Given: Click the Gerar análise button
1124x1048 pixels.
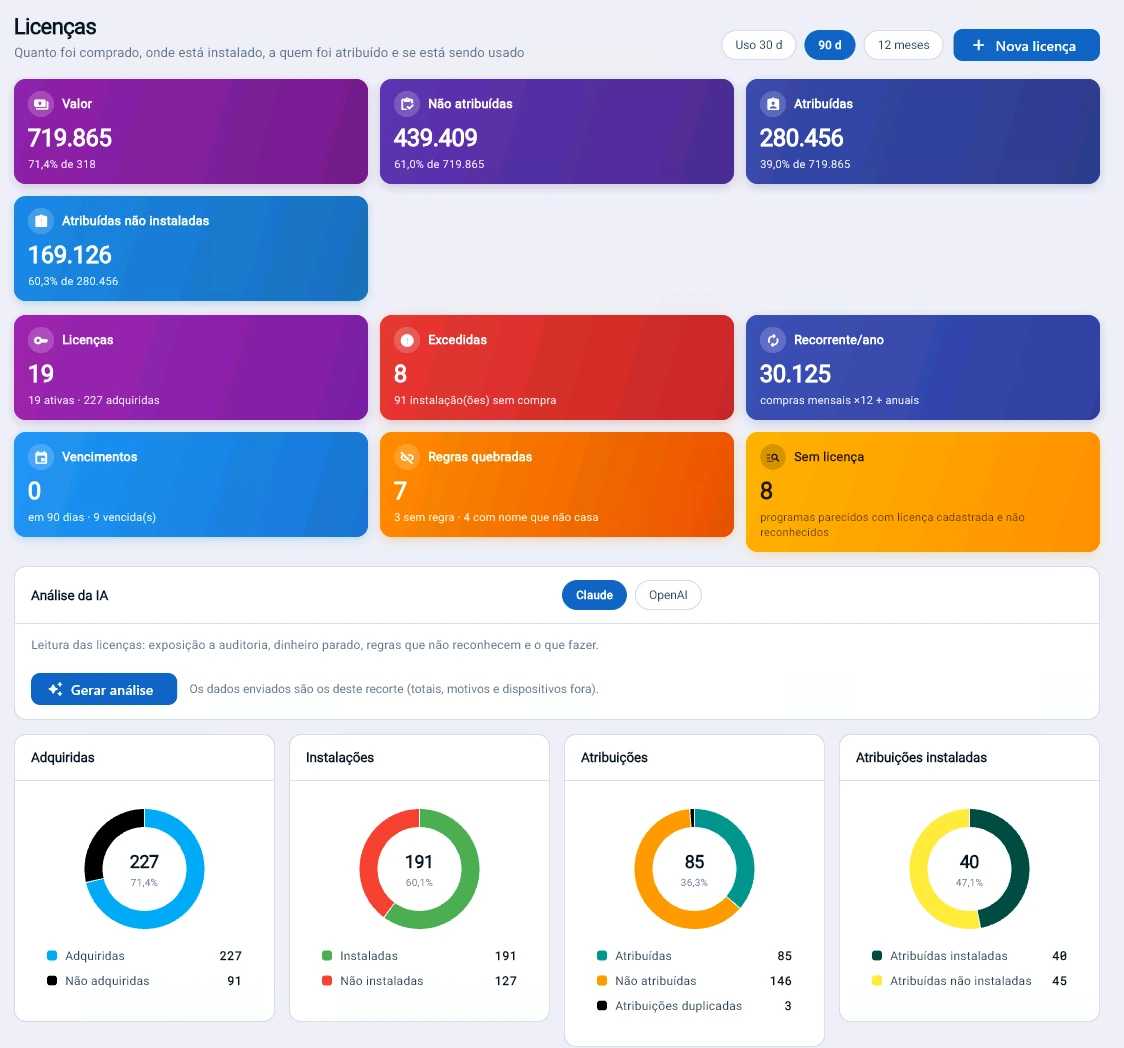Looking at the screenshot, I should pos(104,689).
